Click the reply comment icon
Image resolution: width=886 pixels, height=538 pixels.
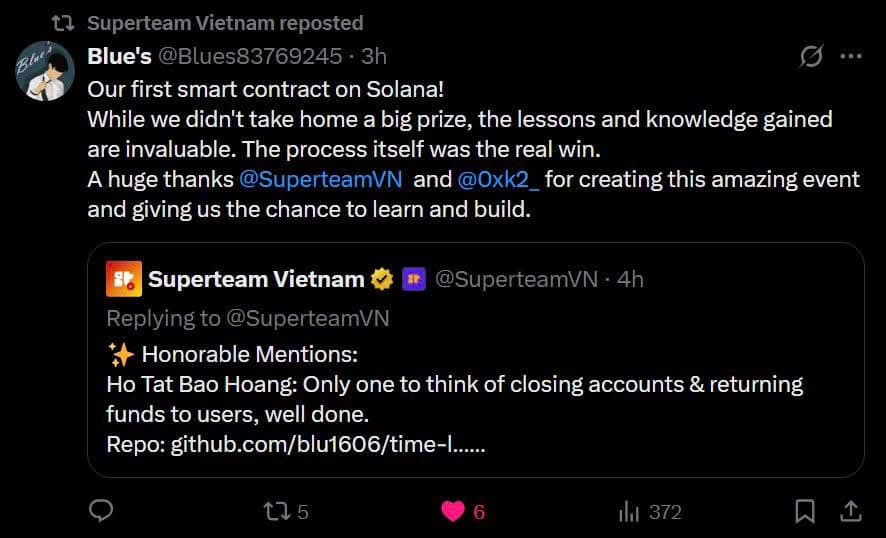tap(101, 511)
